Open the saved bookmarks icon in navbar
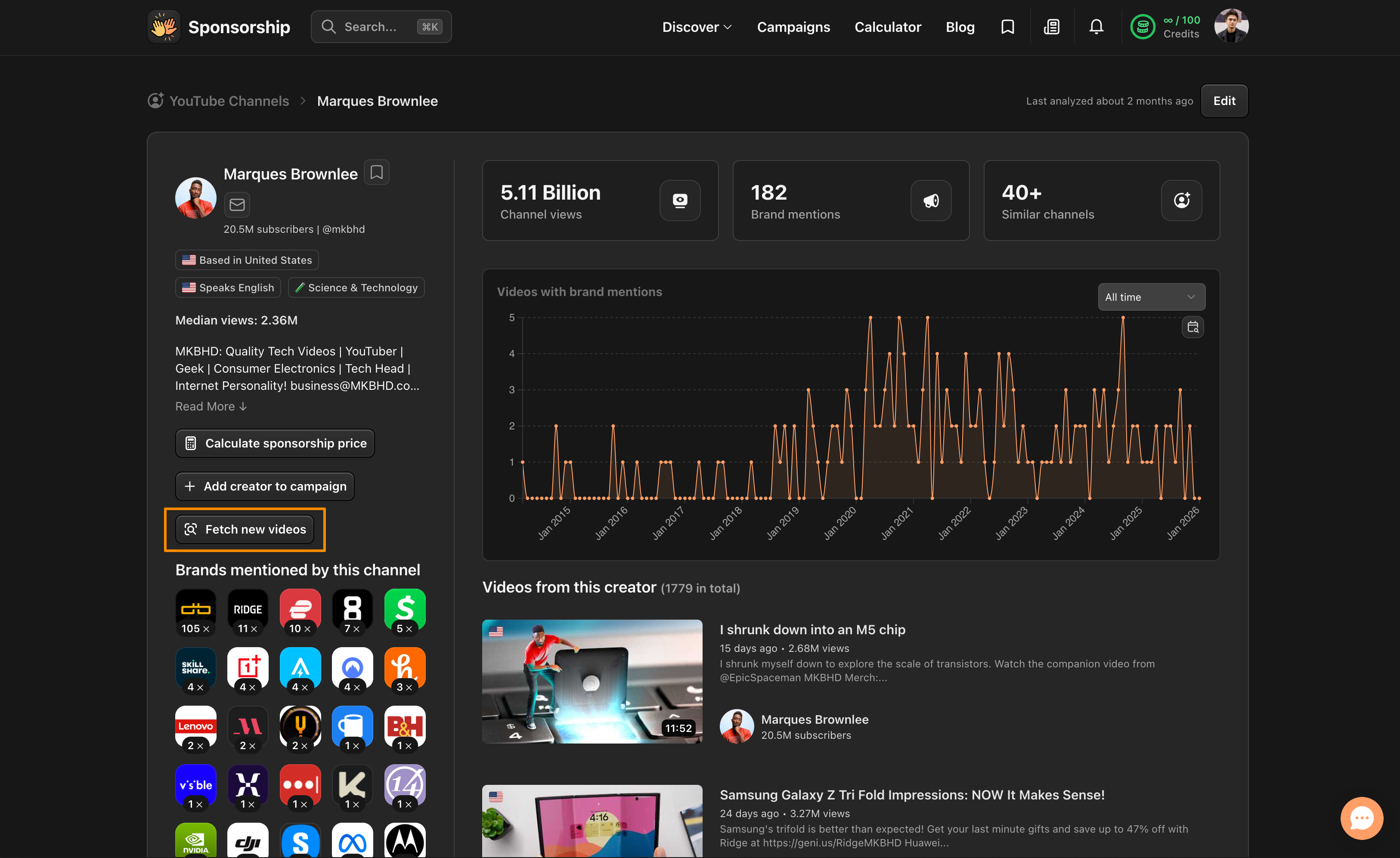 [1007, 27]
